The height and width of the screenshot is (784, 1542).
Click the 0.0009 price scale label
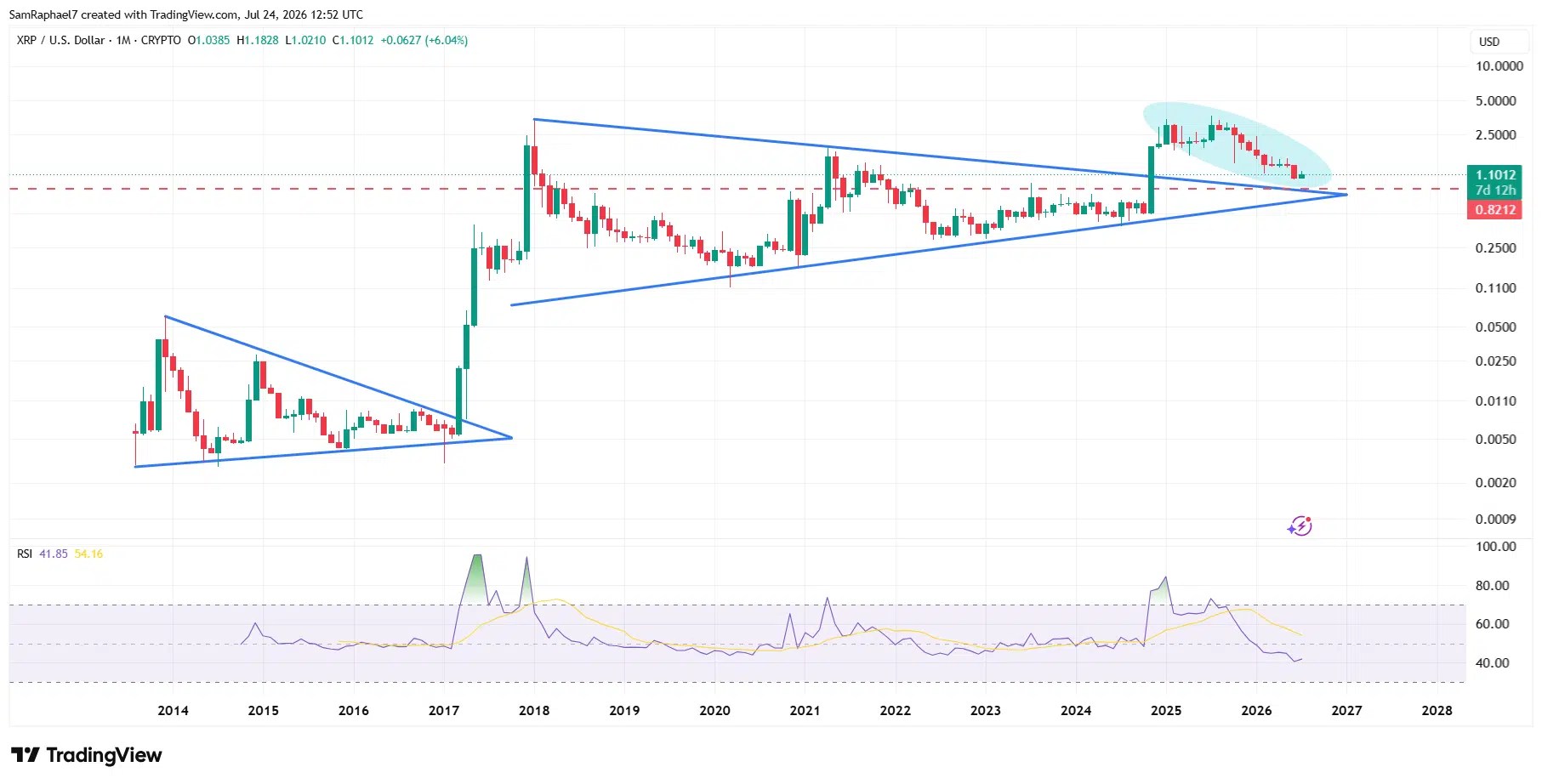pos(1495,520)
